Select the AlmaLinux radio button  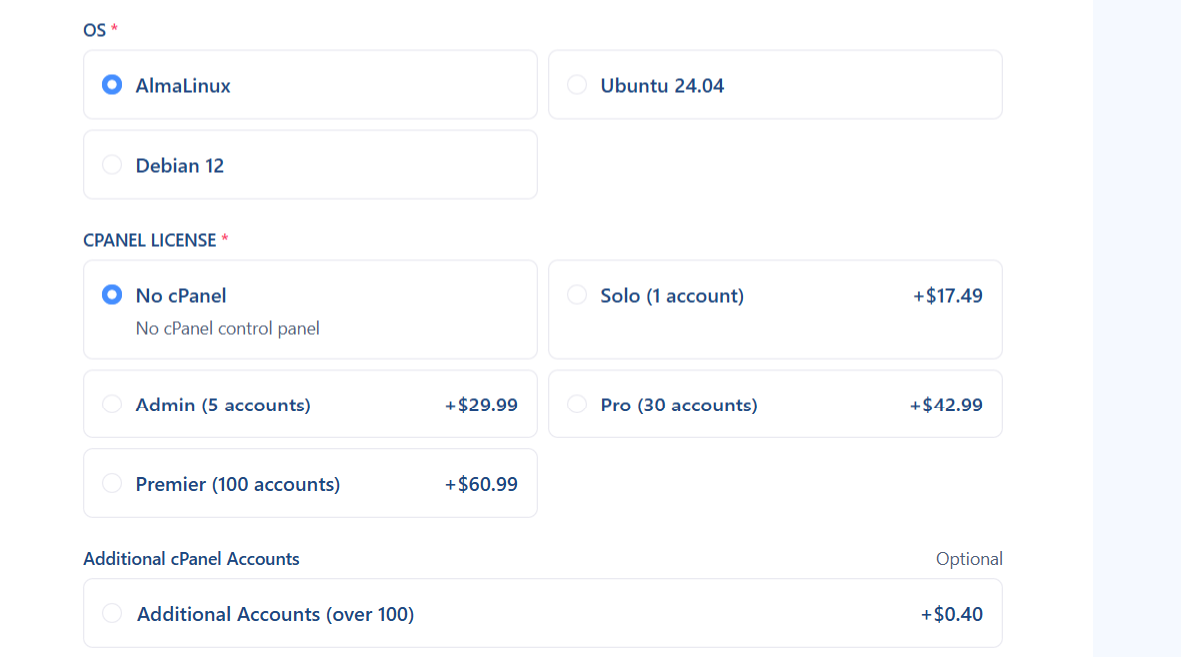111,84
